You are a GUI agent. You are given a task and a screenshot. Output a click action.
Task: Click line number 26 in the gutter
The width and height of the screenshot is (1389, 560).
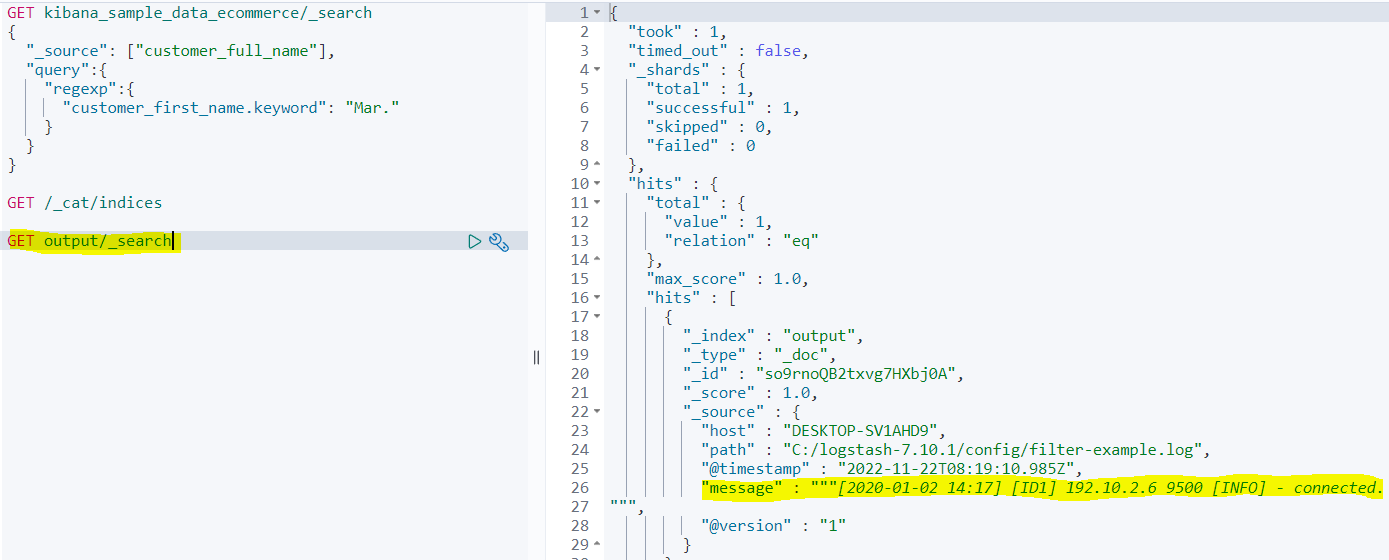(x=580, y=488)
